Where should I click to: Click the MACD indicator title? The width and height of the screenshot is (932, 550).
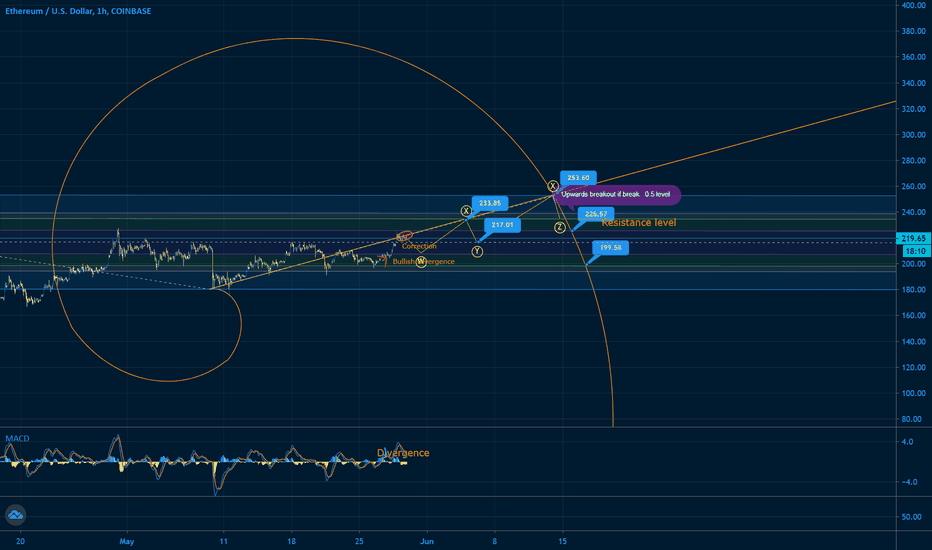(x=17, y=438)
